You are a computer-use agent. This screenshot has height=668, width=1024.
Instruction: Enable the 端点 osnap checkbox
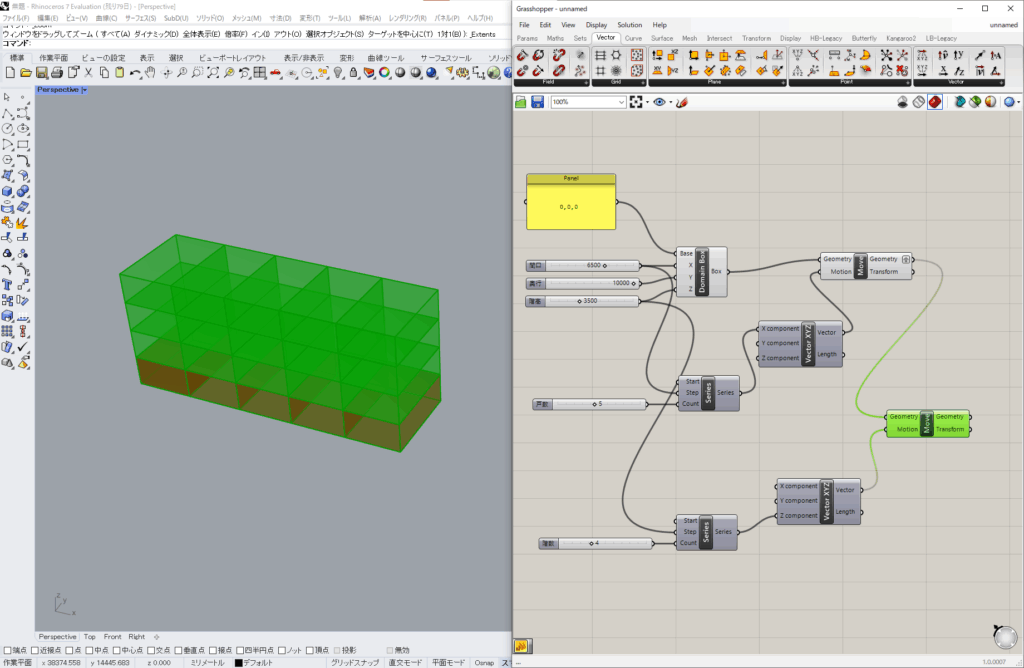click(8, 650)
